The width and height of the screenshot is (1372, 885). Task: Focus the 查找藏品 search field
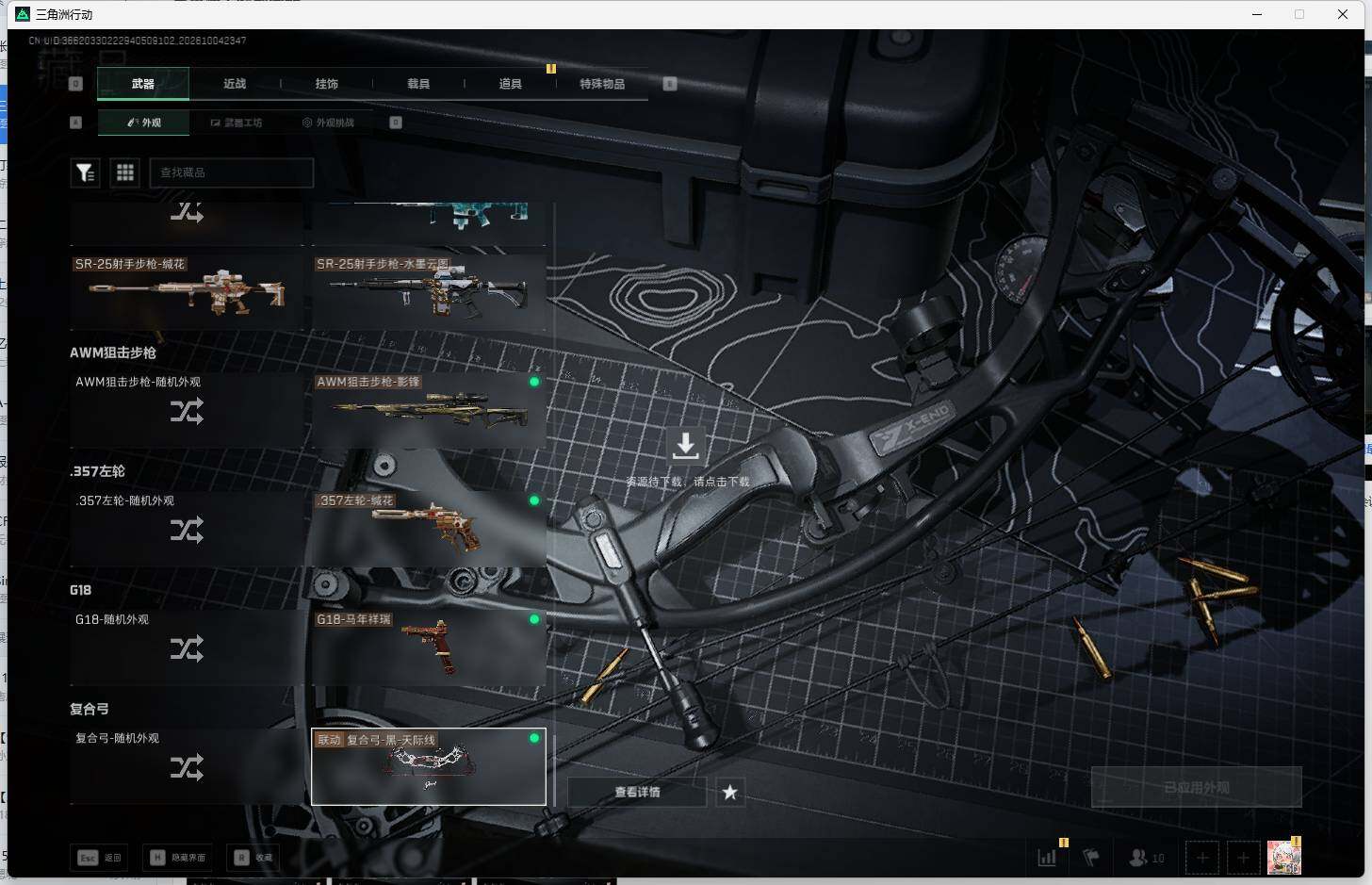(232, 172)
